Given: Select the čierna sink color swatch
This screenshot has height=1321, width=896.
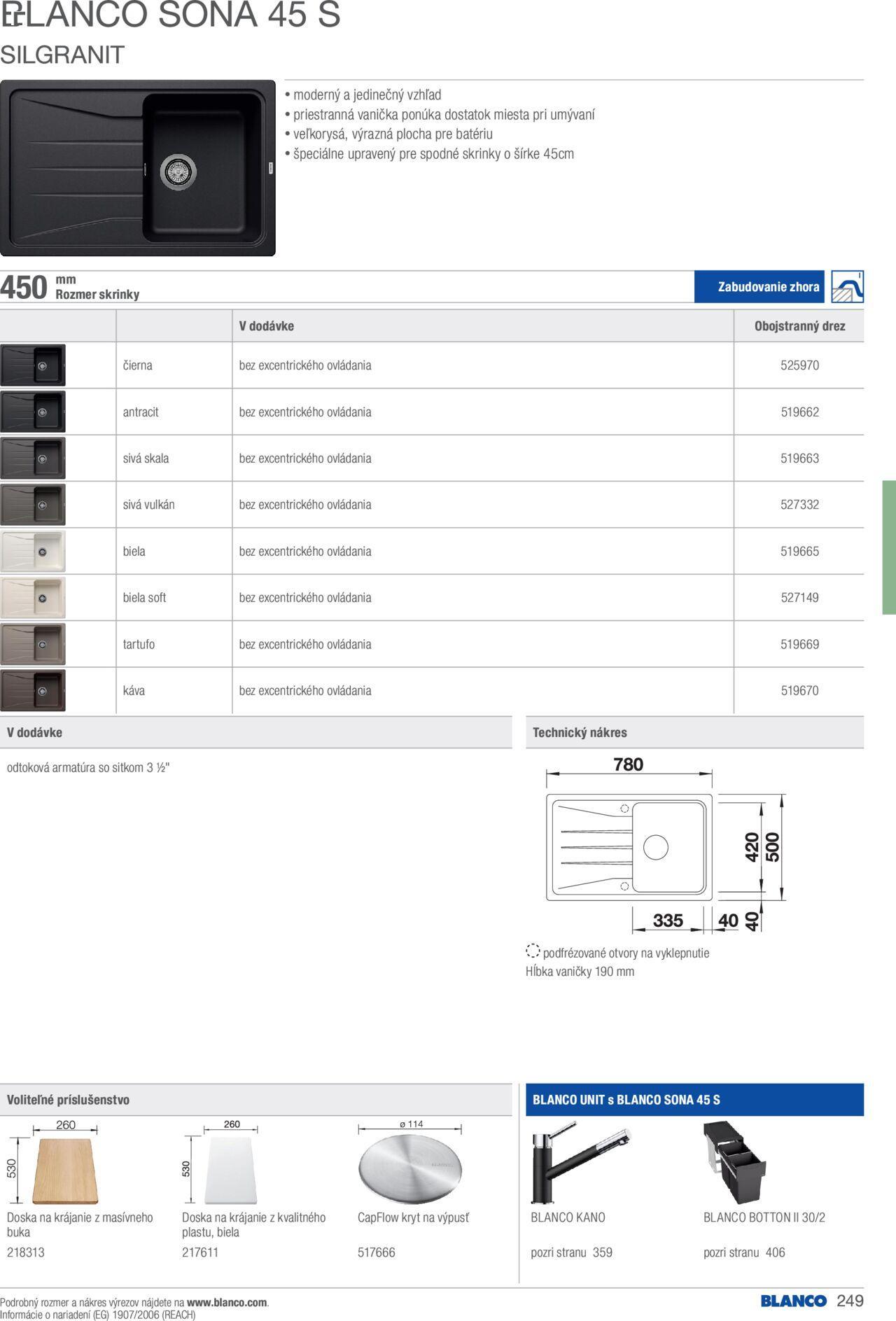Looking at the screenshot, I should [x=33, y=365].
